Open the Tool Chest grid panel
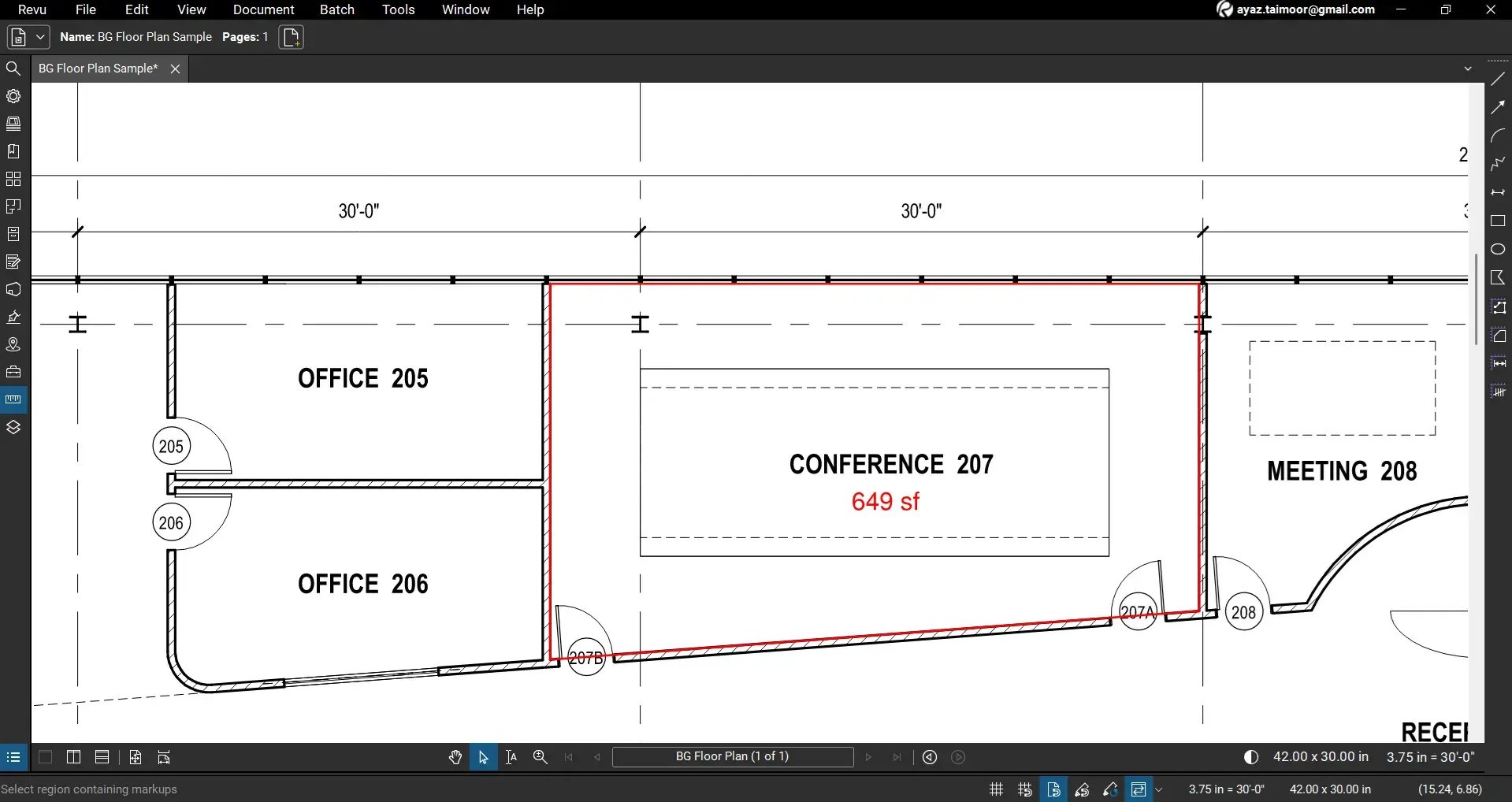 coord(13,179)
